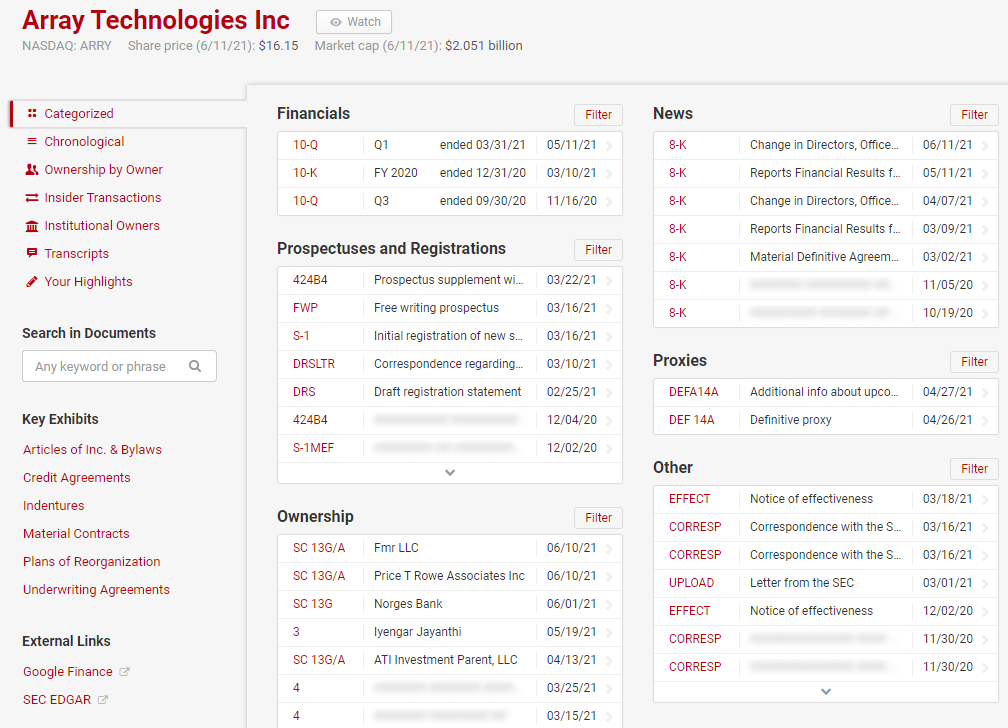
Task: Filter the Other section
Action: (975, 469)
